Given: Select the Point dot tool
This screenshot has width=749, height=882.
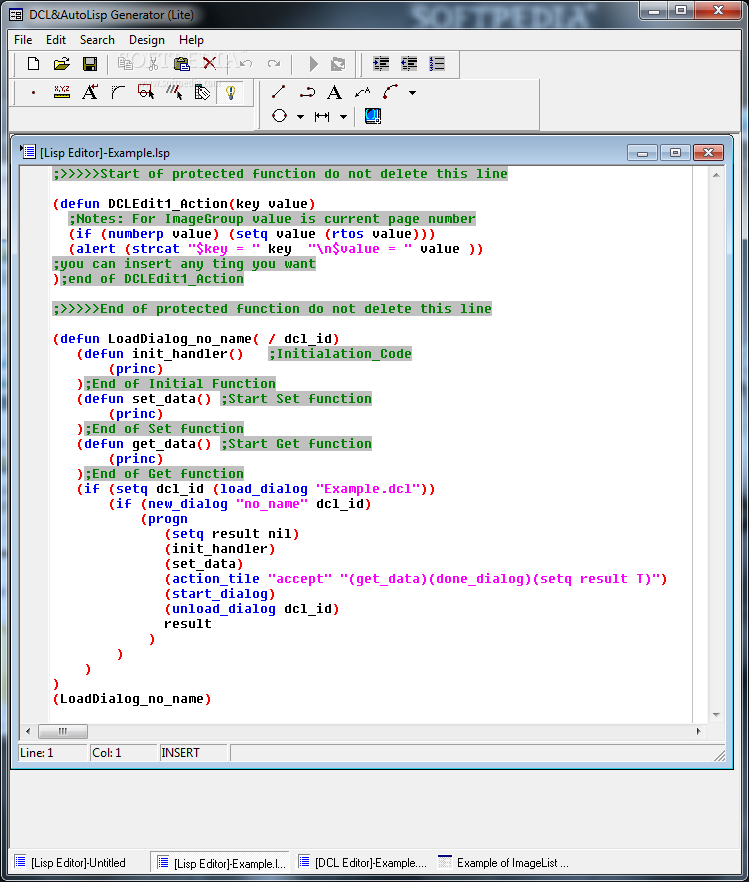Looking at the screenshot, I should tap(34, 92).
